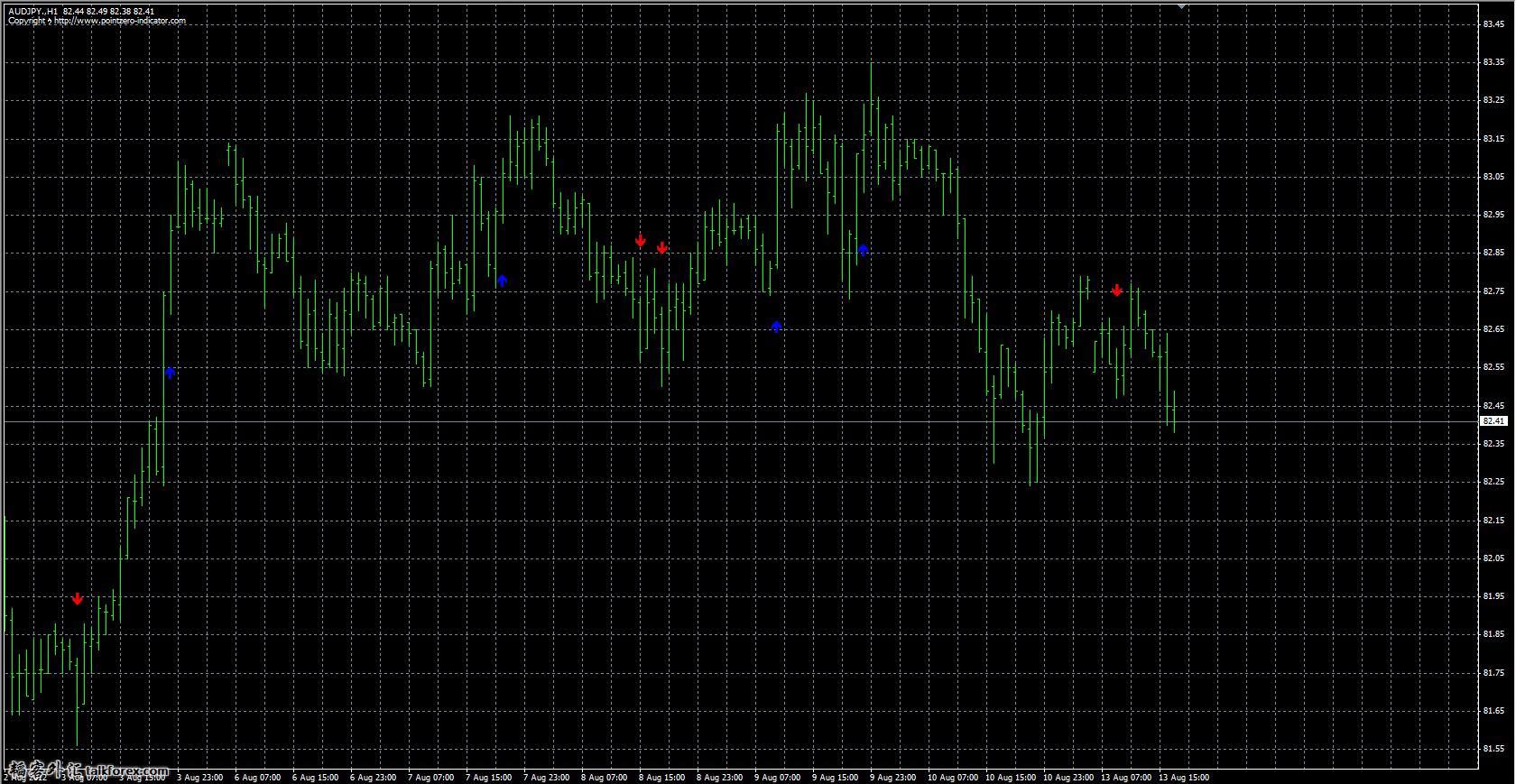
Task: Click time label 8 Aug 07:00
Action: (x=604, y=777)
